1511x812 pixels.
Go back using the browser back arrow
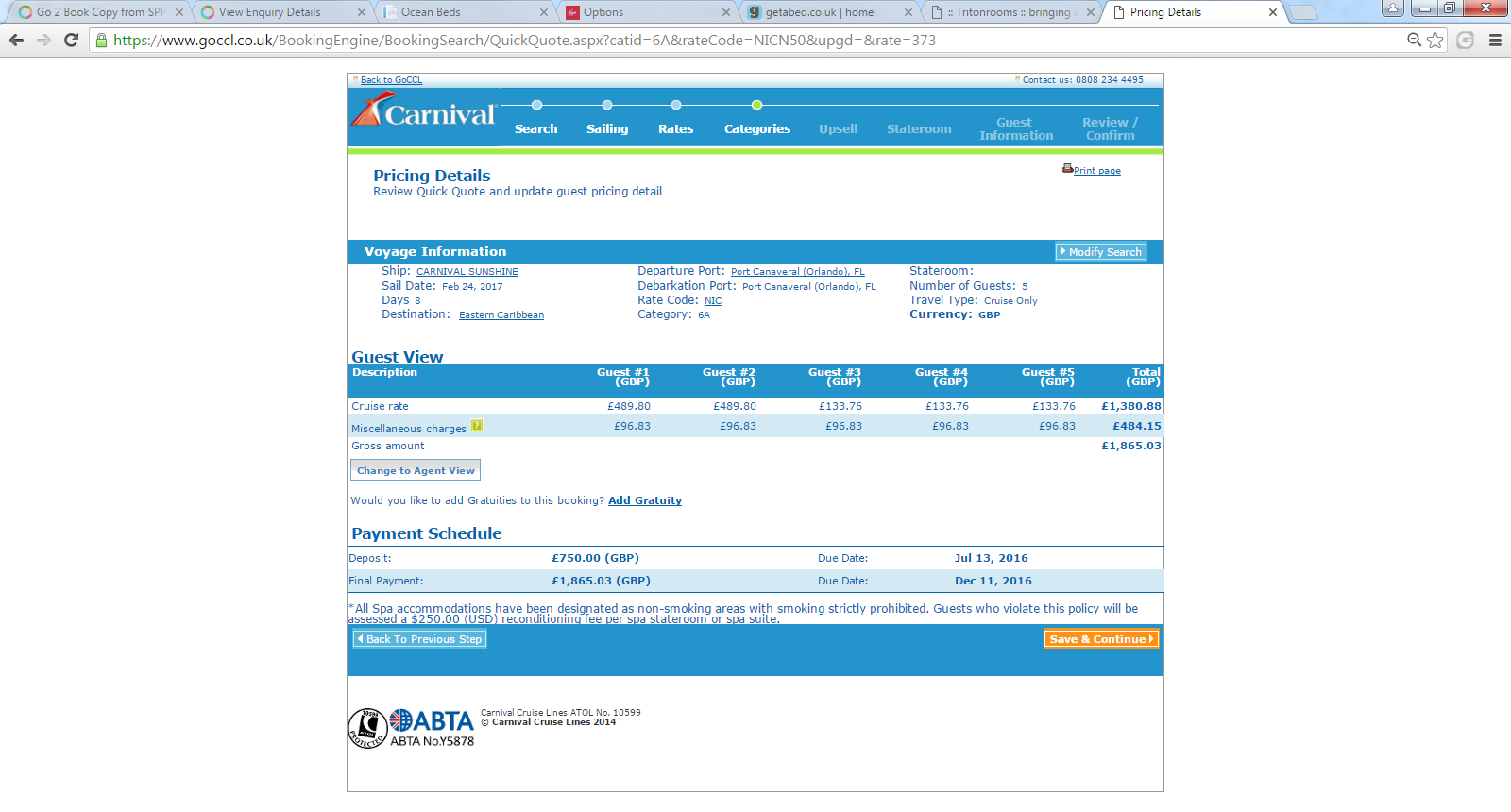pos(16,40)
